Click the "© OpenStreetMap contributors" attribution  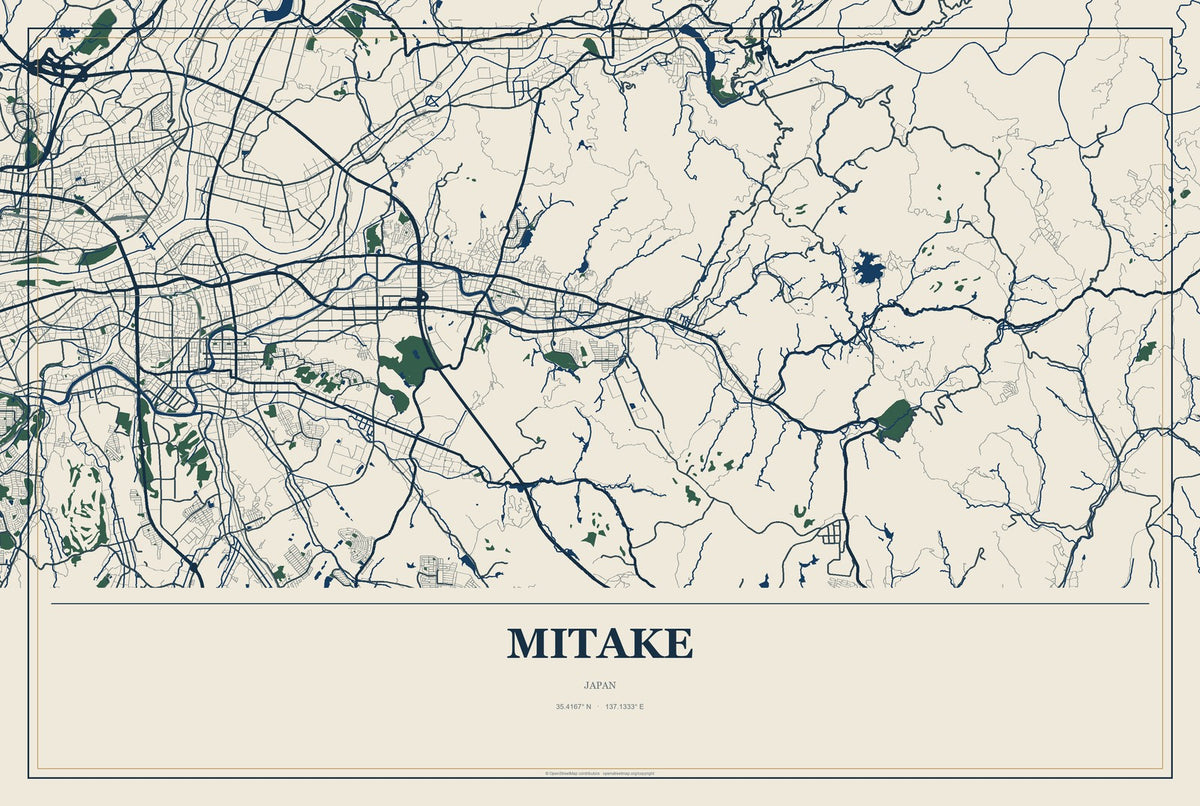tap(571, 773)
